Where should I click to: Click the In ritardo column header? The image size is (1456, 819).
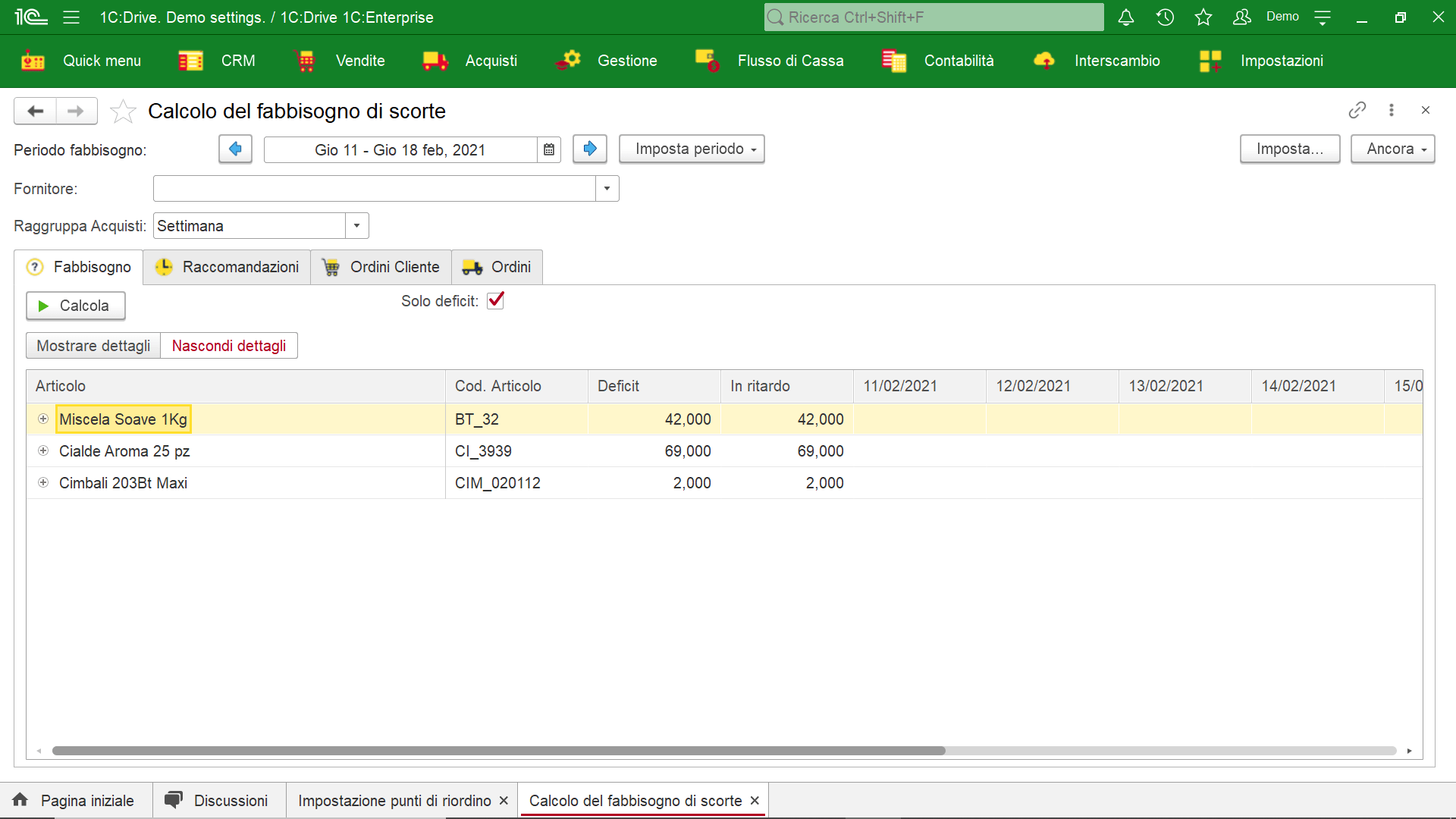tap(787, 386)
